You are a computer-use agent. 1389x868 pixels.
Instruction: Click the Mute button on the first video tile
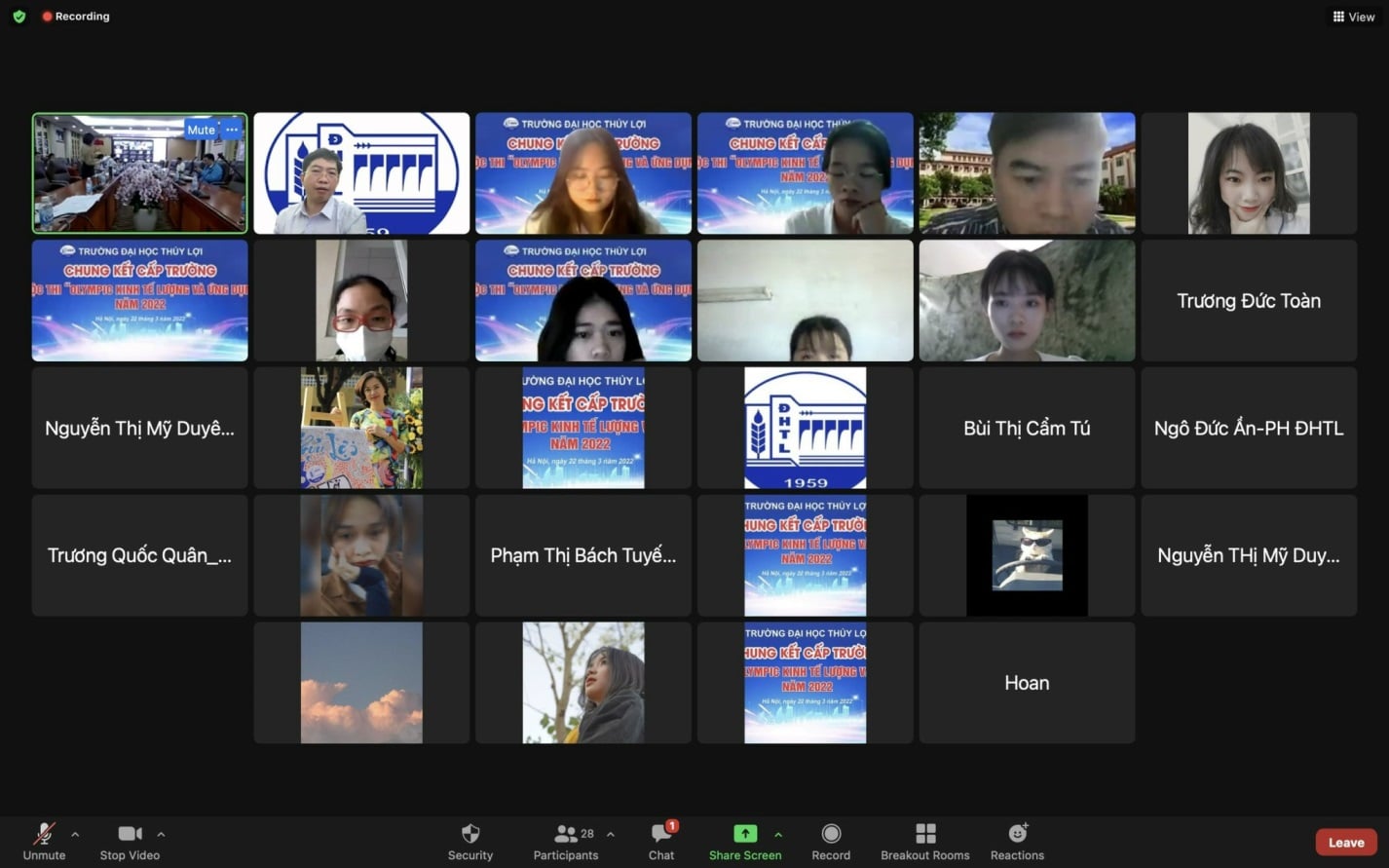pos(201,130)
